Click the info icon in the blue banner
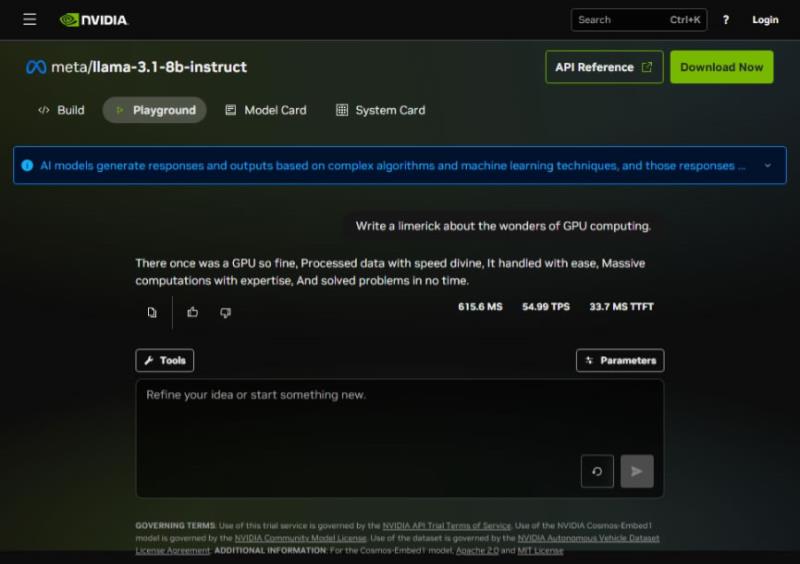 [28, 165]
